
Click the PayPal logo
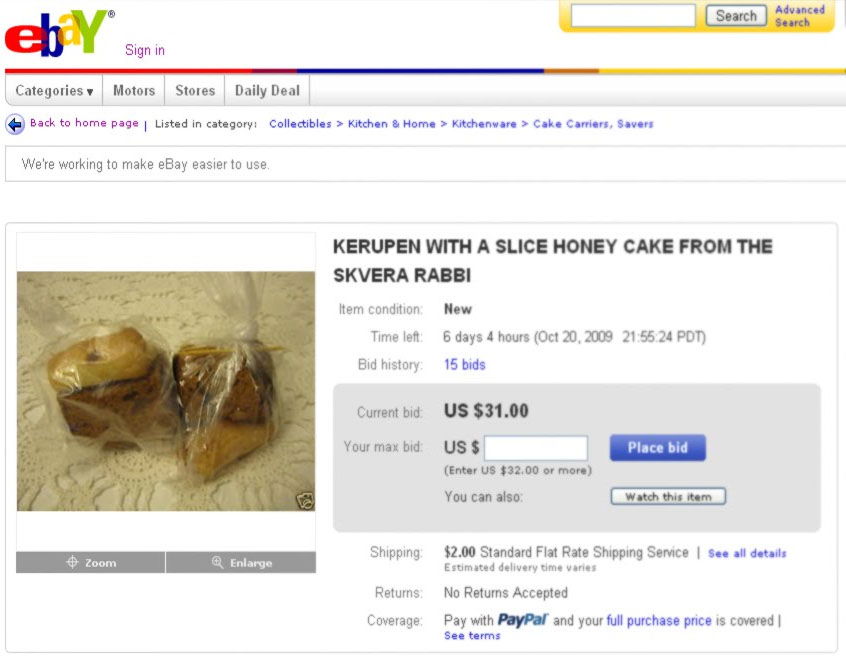[x=523, y=620]
